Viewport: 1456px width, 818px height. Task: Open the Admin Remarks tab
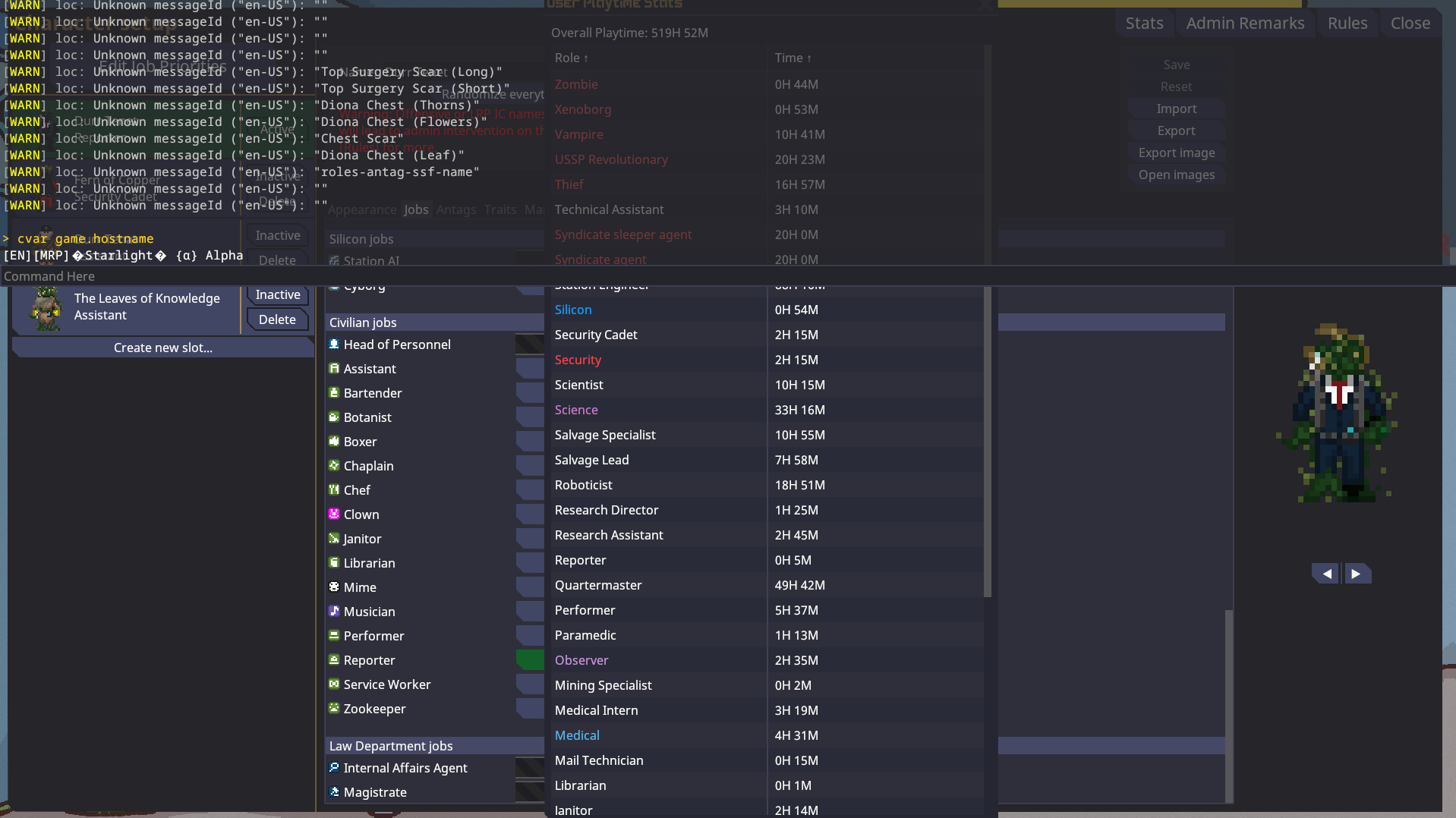tap(1245, 24)
